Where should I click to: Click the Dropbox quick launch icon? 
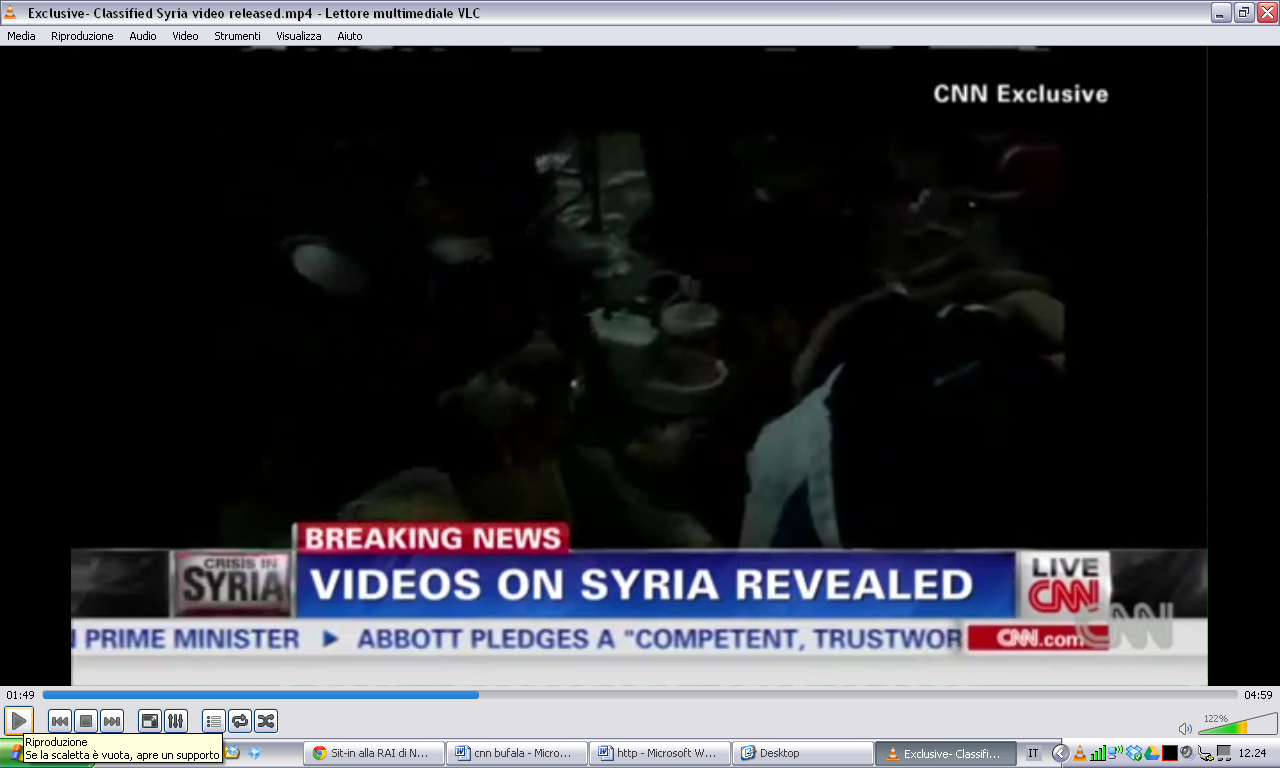[x=255, y=752]
